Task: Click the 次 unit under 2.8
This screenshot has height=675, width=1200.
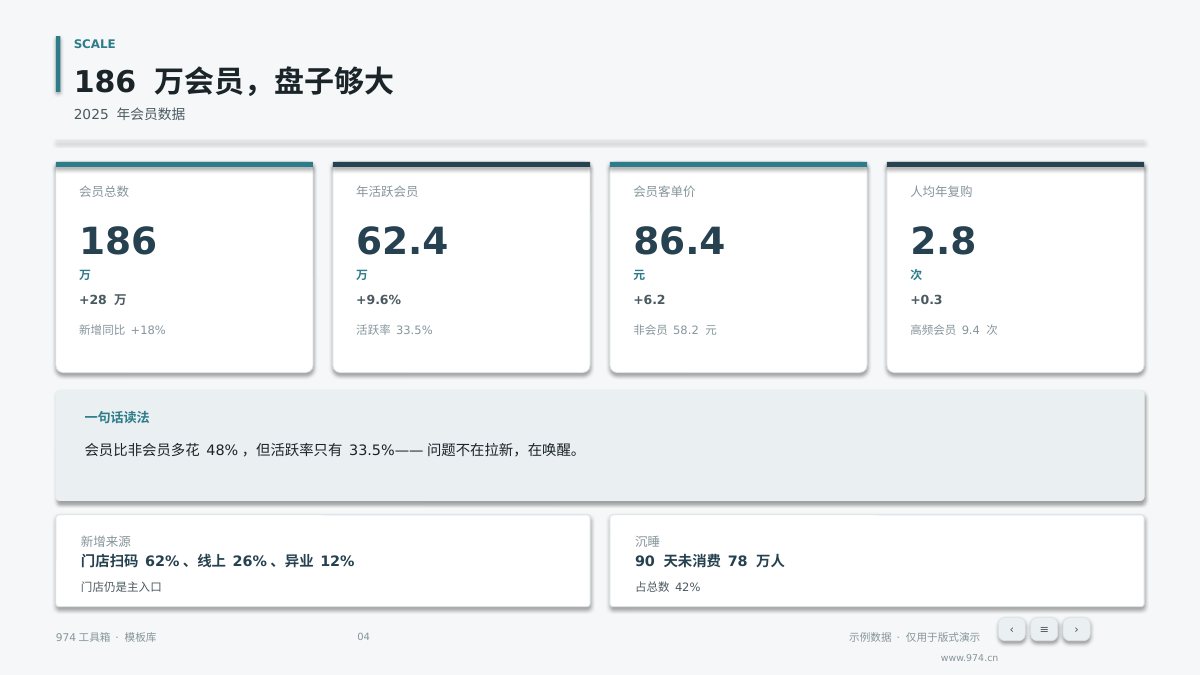Action: click(x=916, y=275)
